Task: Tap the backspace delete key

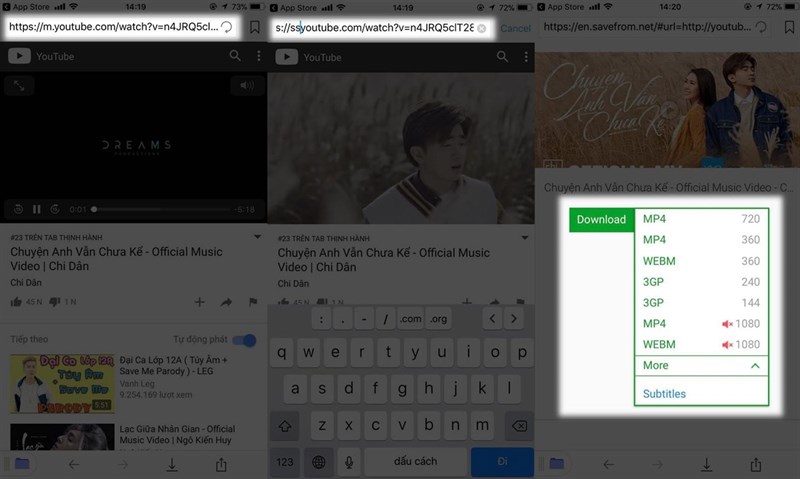Action: click(519, 425)
